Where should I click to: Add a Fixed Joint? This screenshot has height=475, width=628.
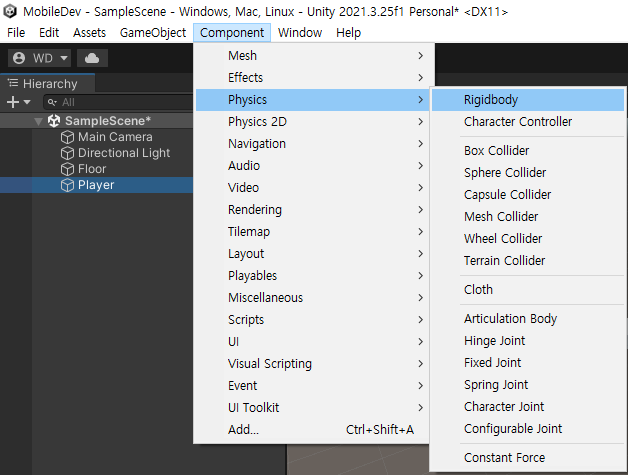pyautogui.click(x=528, y=363)
